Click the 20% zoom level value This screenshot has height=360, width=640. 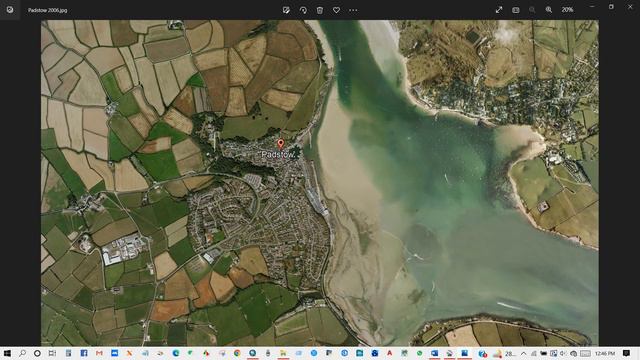567,10
